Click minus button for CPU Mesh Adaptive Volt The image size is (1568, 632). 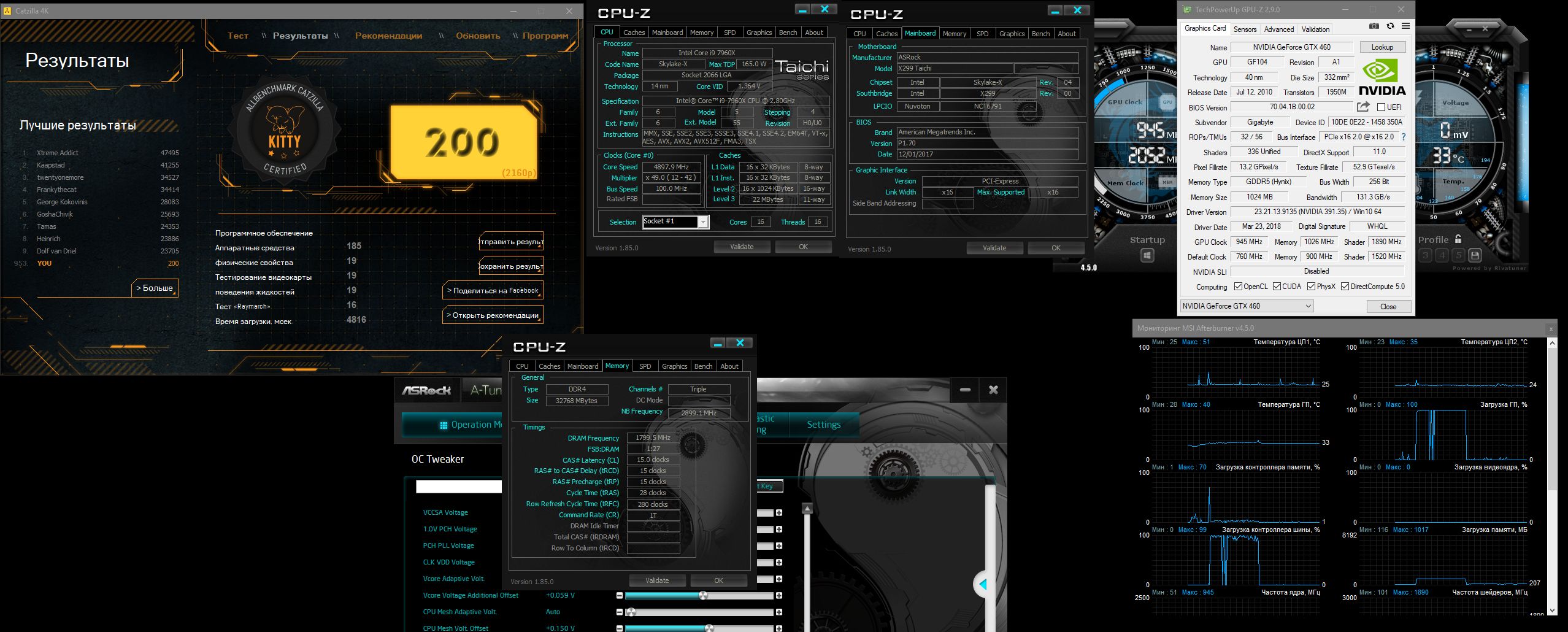tap(620, 612)
